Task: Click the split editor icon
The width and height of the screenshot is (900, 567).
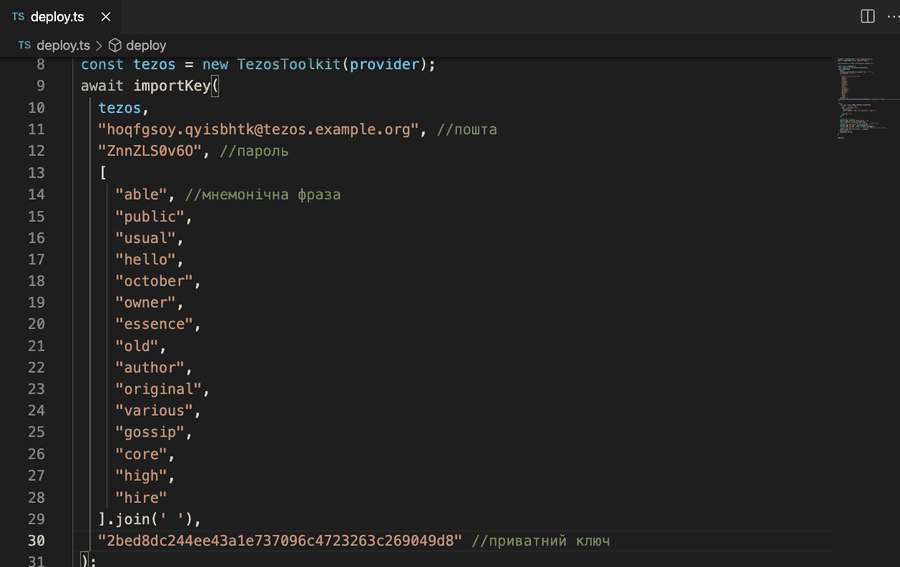Action: click(x=867, y=16)
